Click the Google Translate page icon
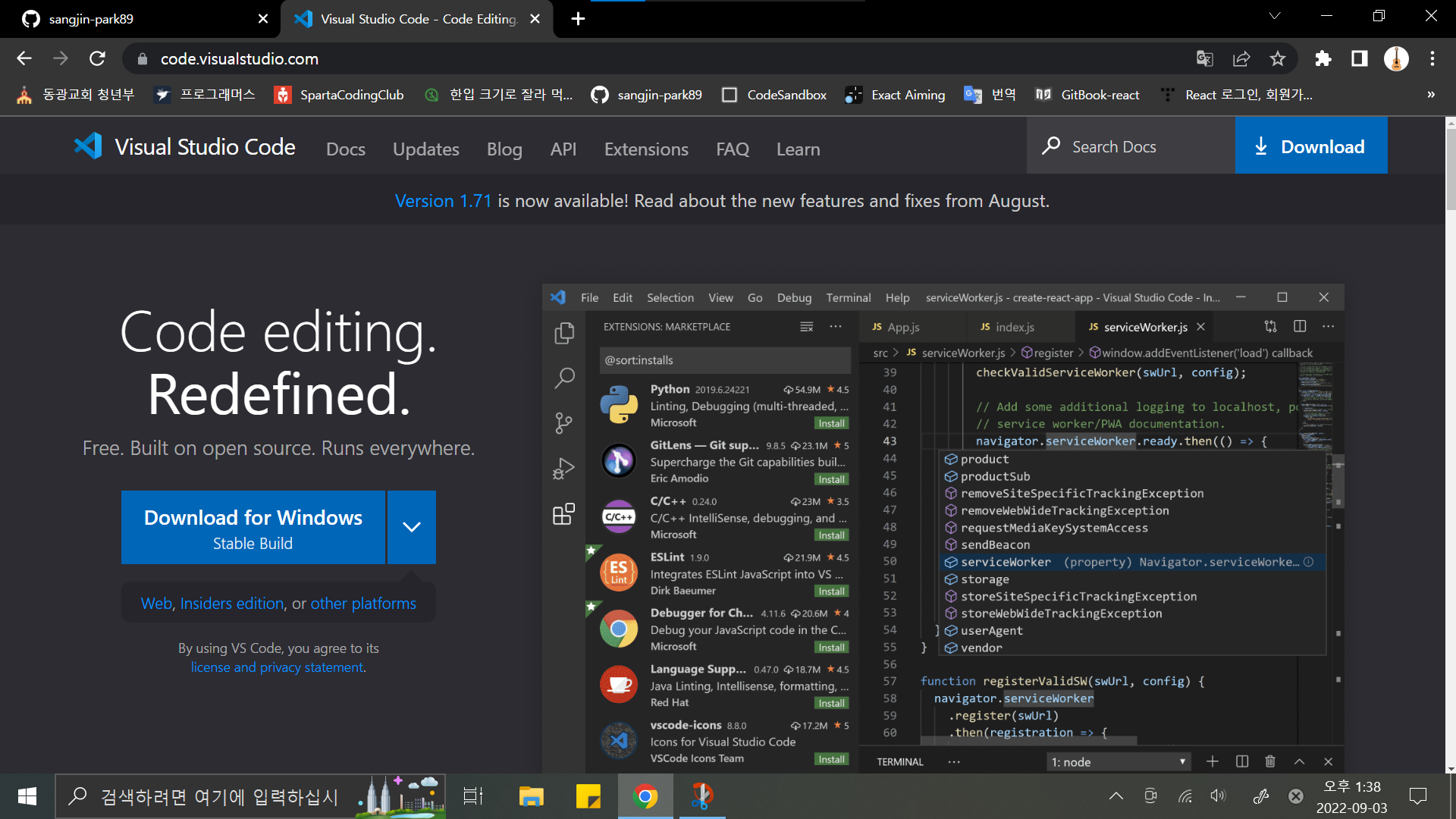The image size is (1456, 819). coord(1204,58)
